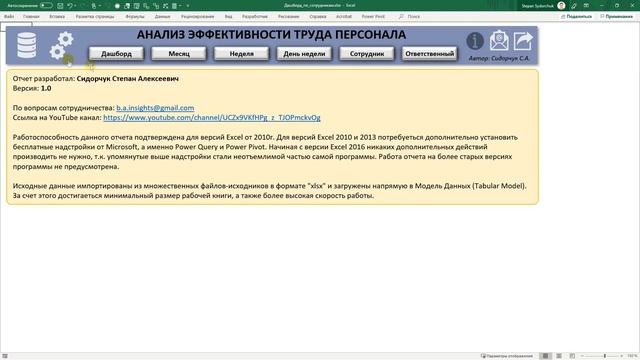The height and width of the screenshot is (360, 640).
Task: Click the Сотрудник button
Action: point(367,53)
